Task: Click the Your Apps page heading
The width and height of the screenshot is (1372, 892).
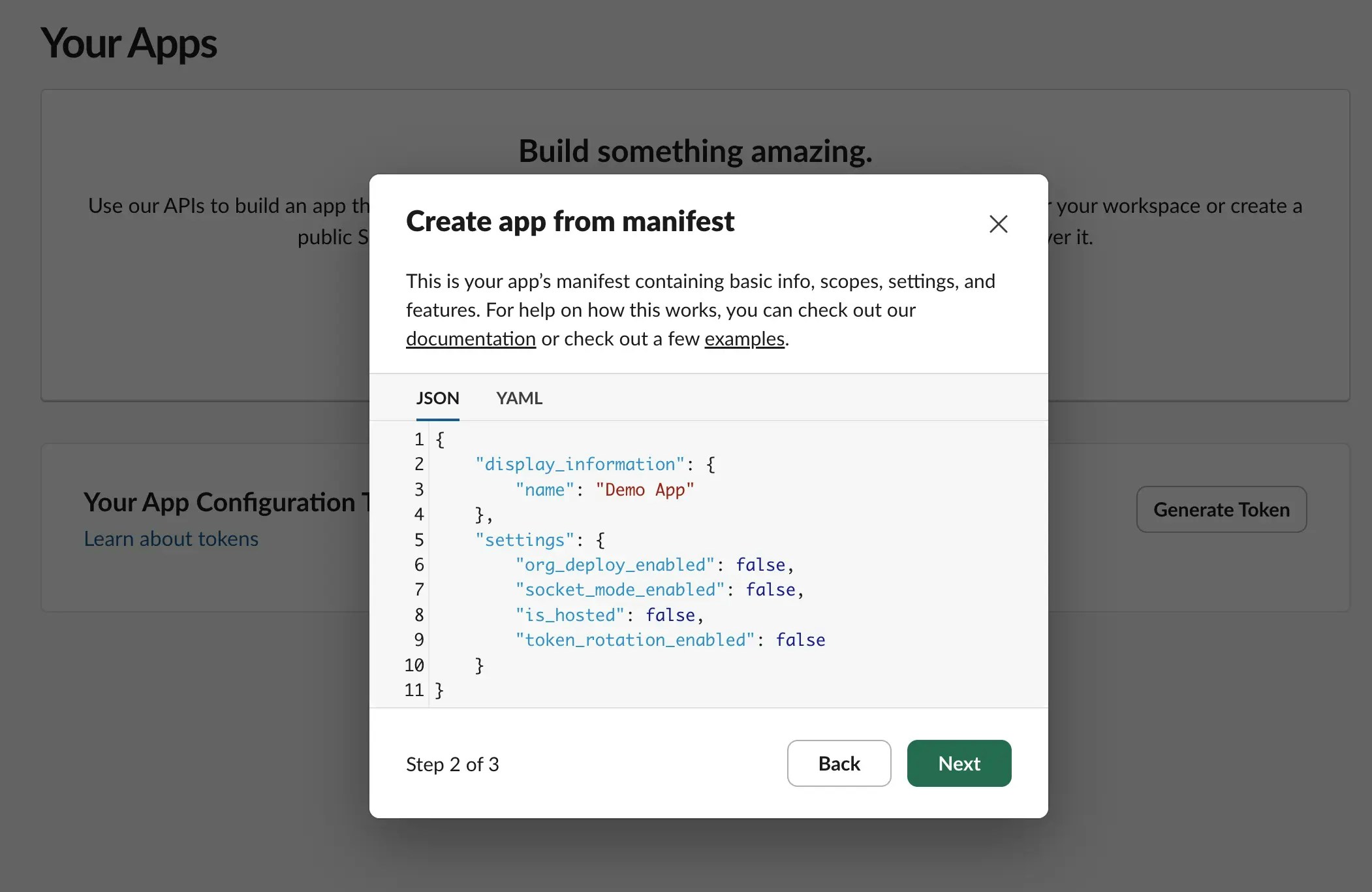Action: (x=129, y=44)
